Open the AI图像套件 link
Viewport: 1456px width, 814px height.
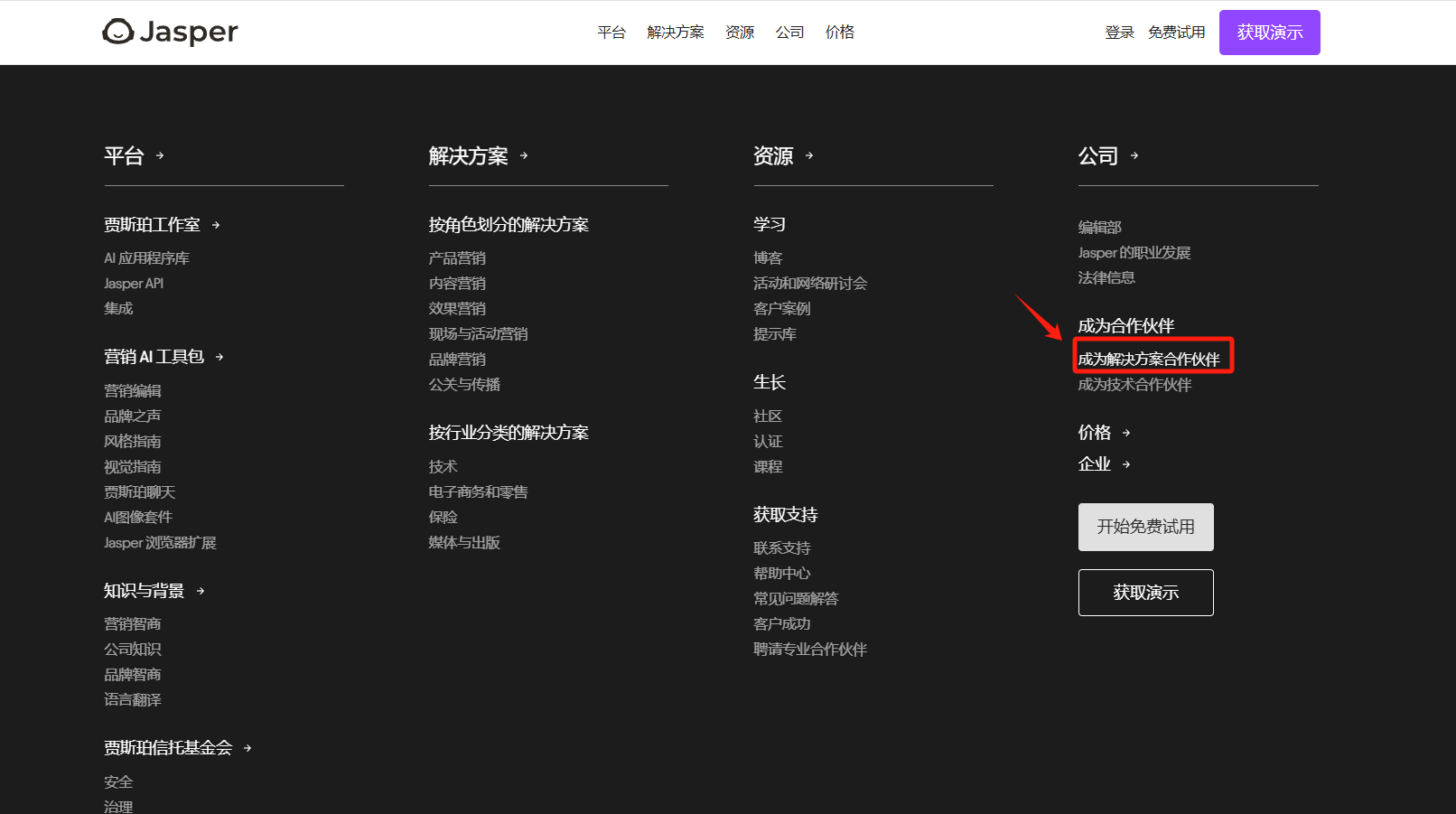[x=138, y=518]
